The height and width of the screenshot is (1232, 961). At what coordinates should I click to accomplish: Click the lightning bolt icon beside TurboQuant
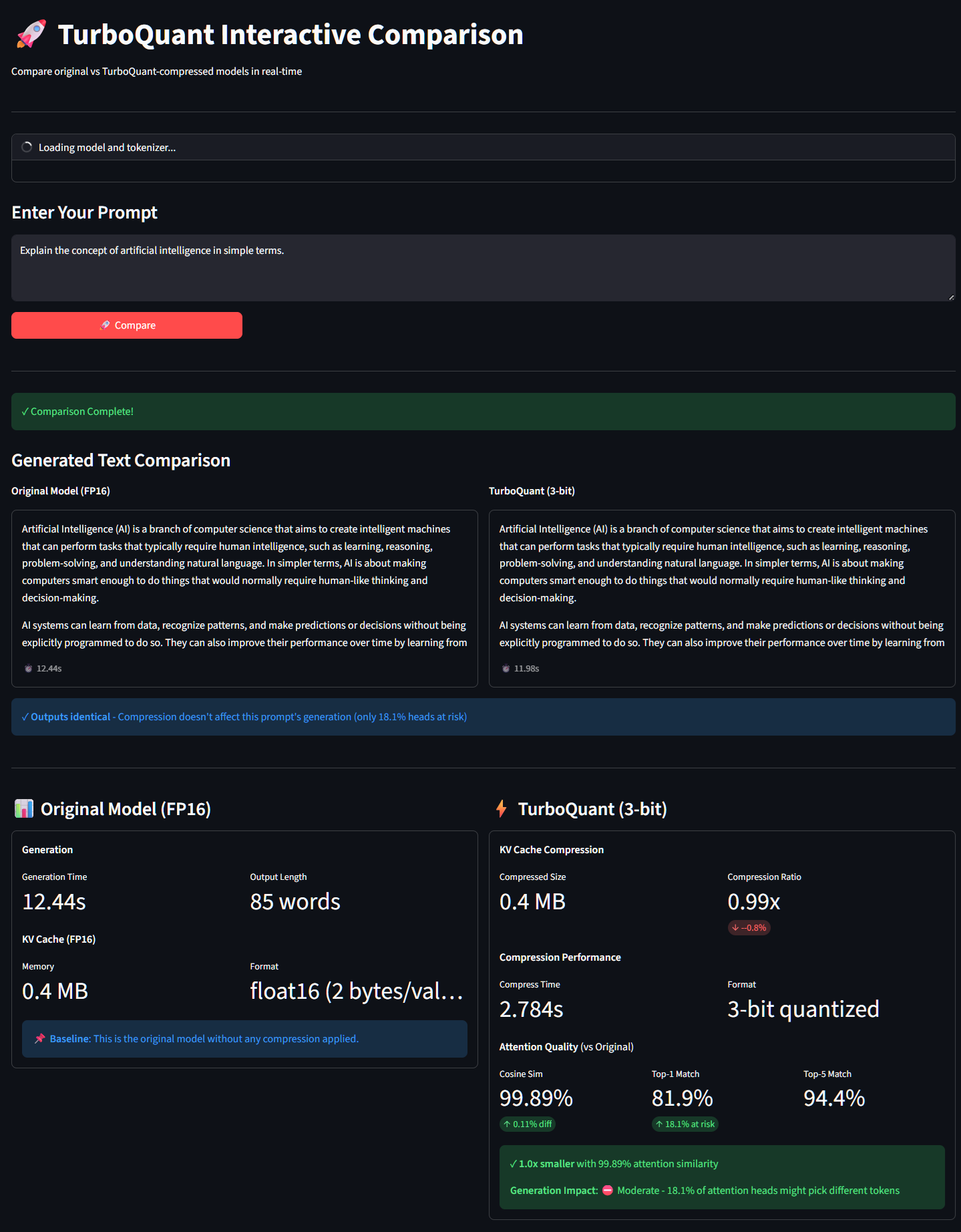502,808
